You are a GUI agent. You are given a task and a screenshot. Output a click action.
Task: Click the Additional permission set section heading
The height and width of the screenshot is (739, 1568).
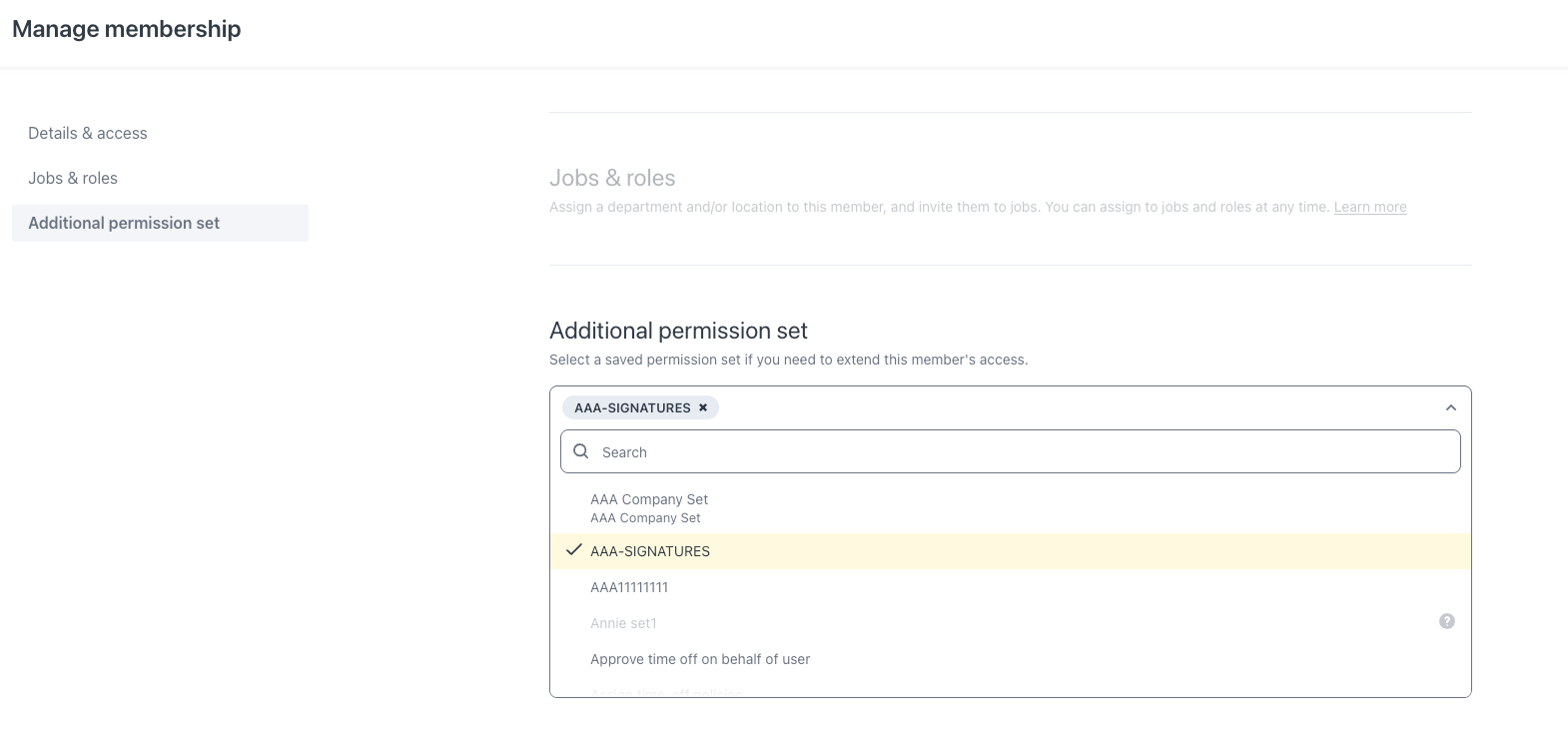click(678, 331)
